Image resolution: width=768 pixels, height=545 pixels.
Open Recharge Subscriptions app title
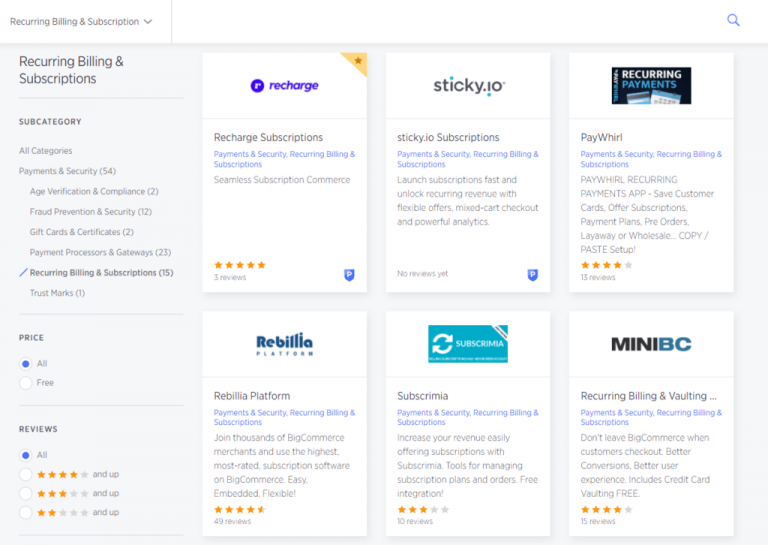(x=268, y=138)
